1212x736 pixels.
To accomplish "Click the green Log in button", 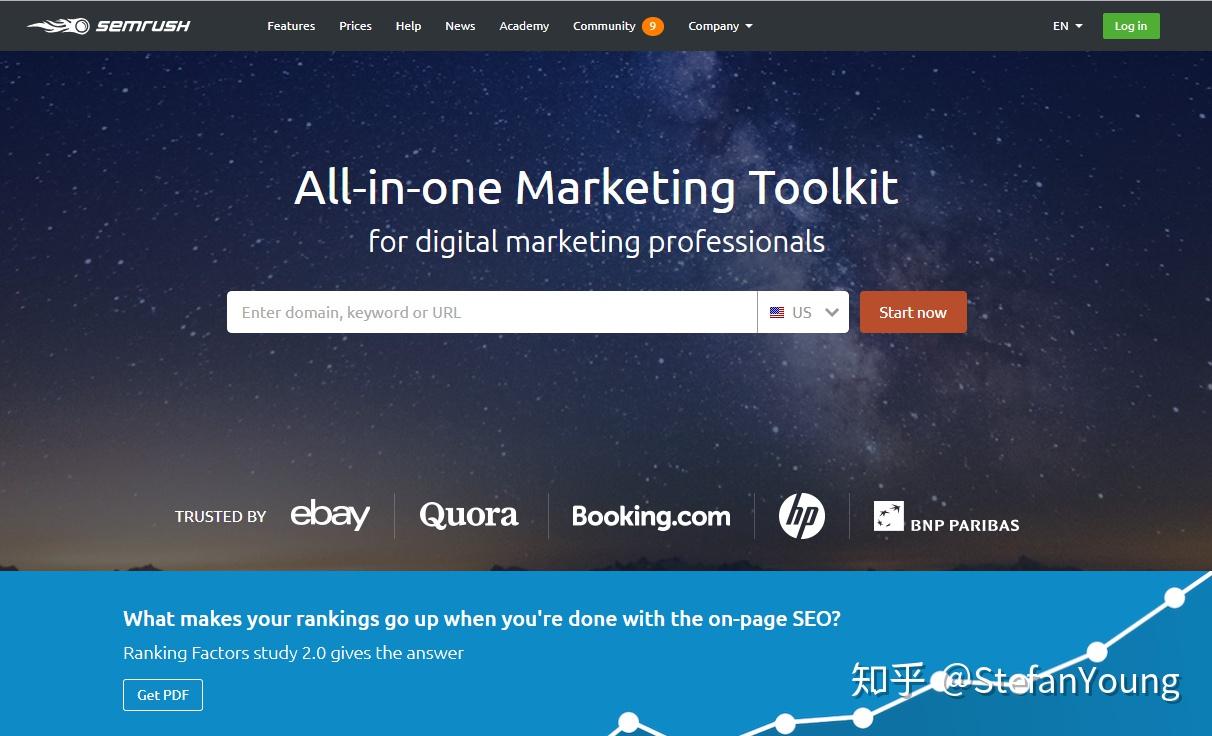I will pyautogui.click(x=1131, y=26).
